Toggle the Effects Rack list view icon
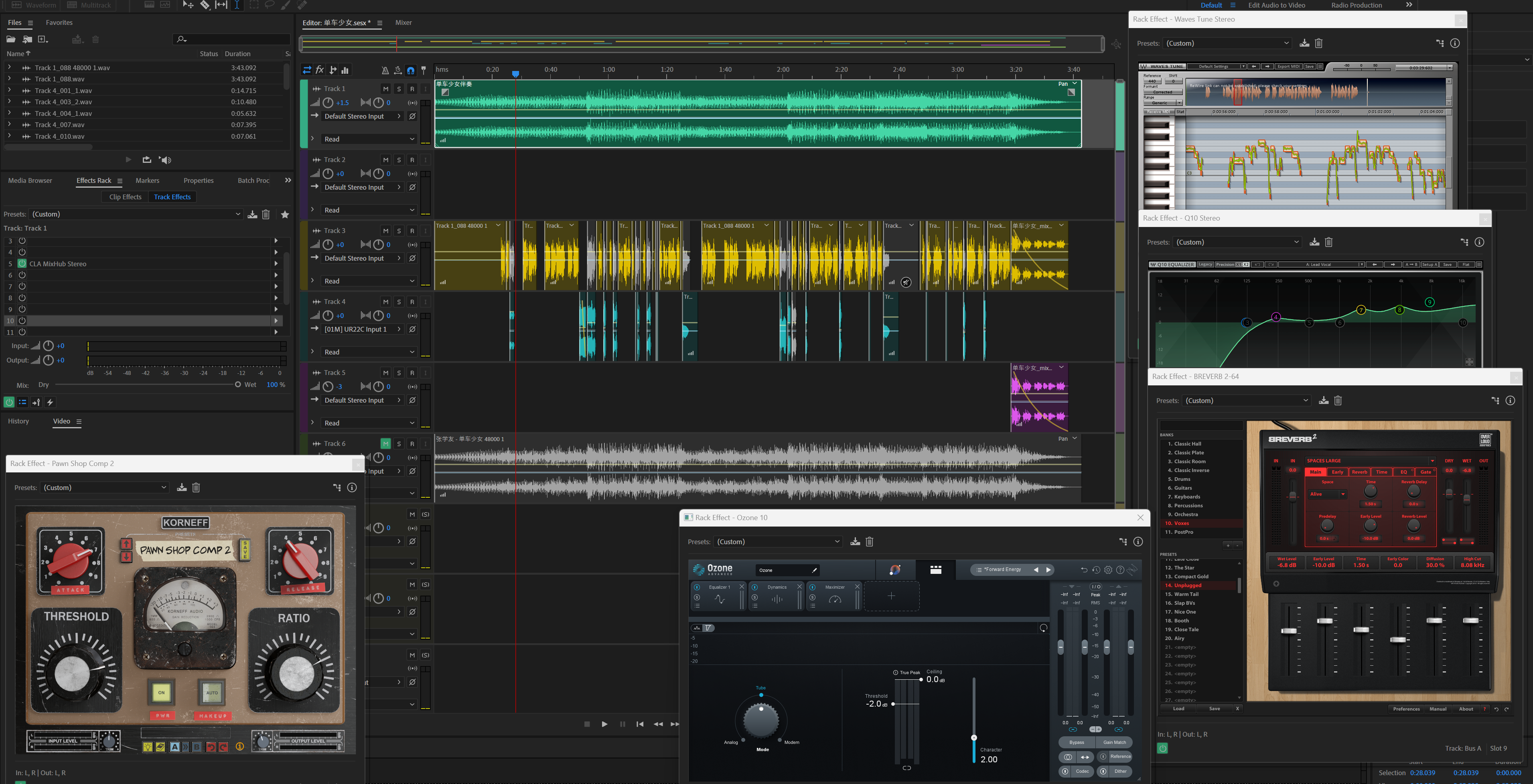 (22, 402)
